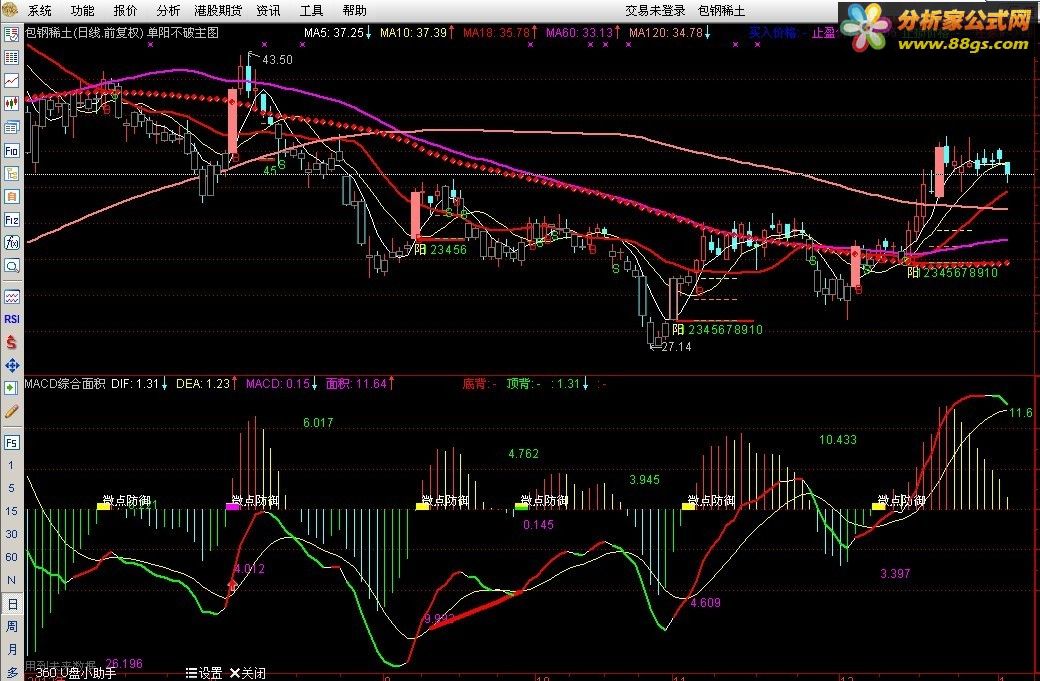Viewport: 1040px width, 681px height.
Task: Click 包钢稀土 stock name in title bar
Action: click(722, 11)
